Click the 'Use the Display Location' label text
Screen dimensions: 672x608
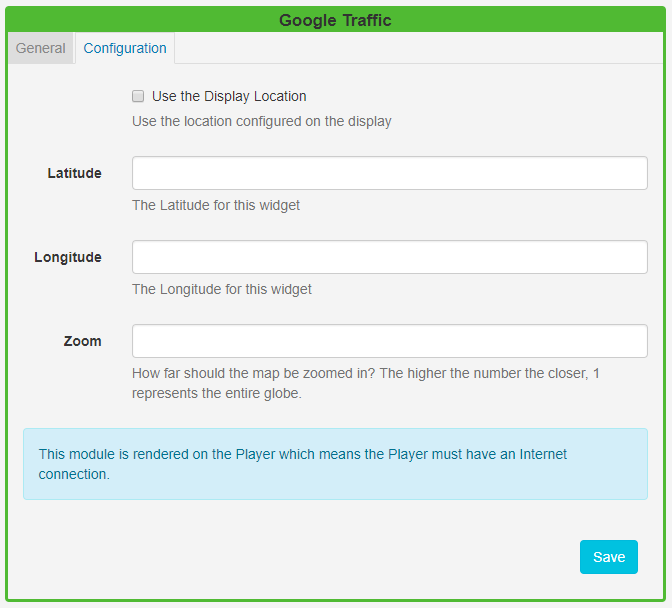pos(229,97)
